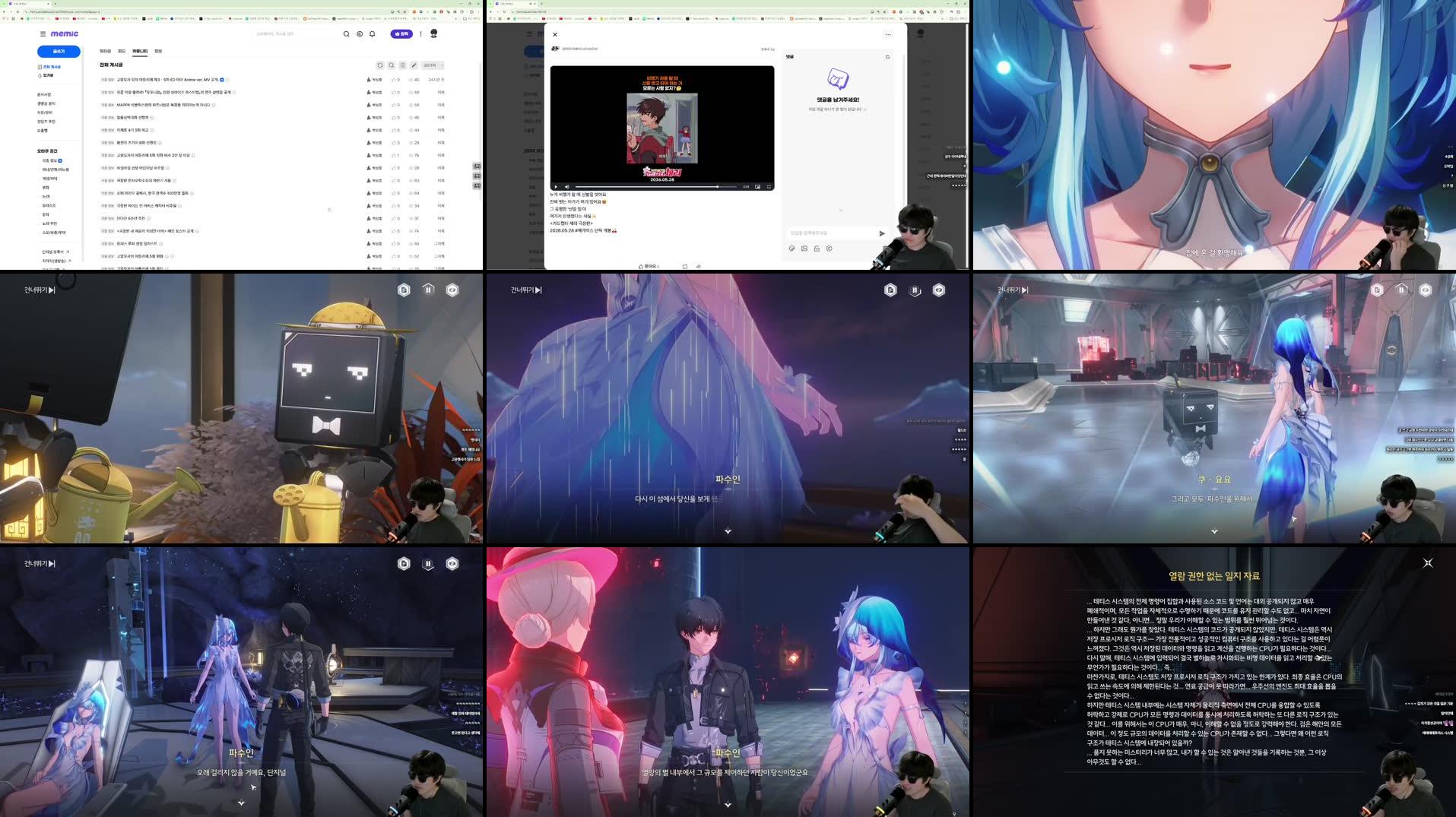Screen dimensions: 1456x817
Task: Click the auto-play hexagon in the hangar cutscene
Action: (1377, 290)
